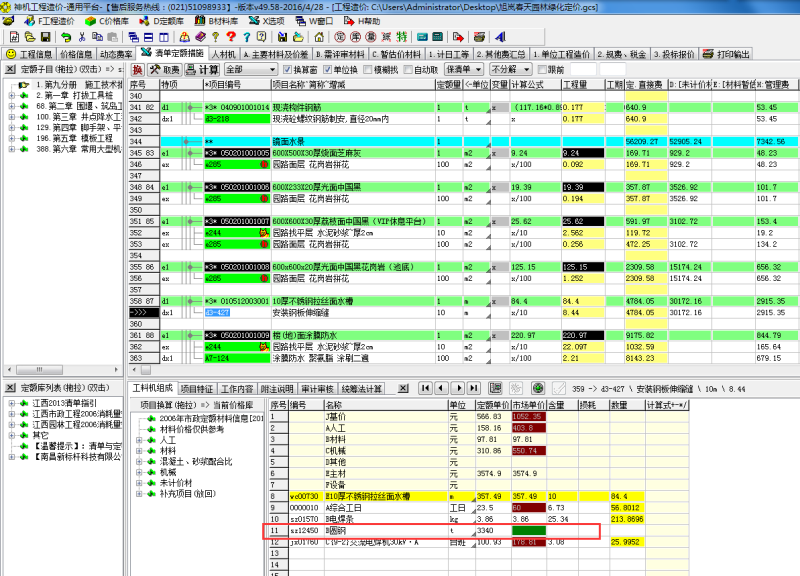
Task: Enable the 自动取 checkbox
Action: point(408,70)
